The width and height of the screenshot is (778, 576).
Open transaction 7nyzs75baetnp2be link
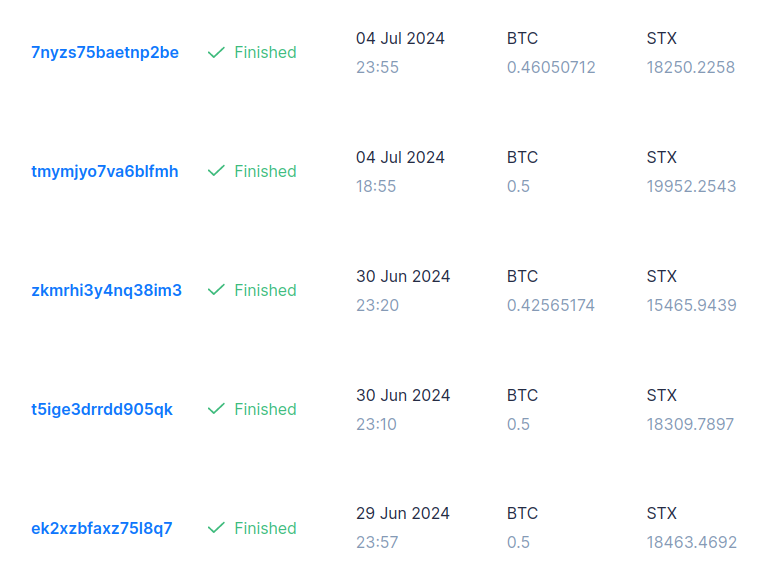[105, 52]
